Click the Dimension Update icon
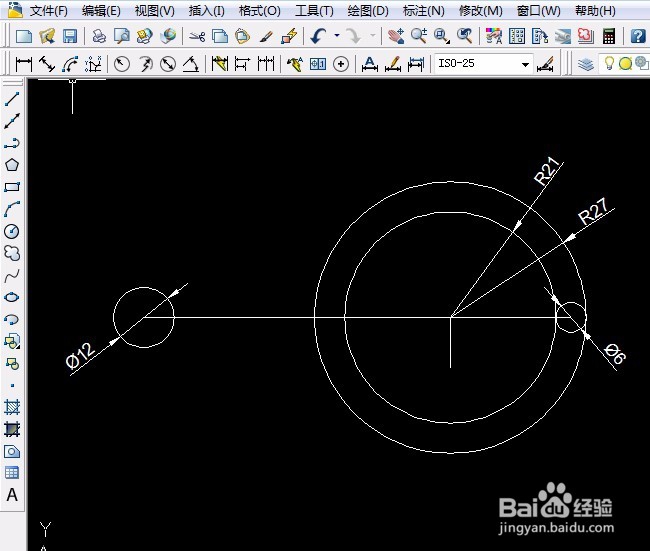 click(x=416, y=64)
